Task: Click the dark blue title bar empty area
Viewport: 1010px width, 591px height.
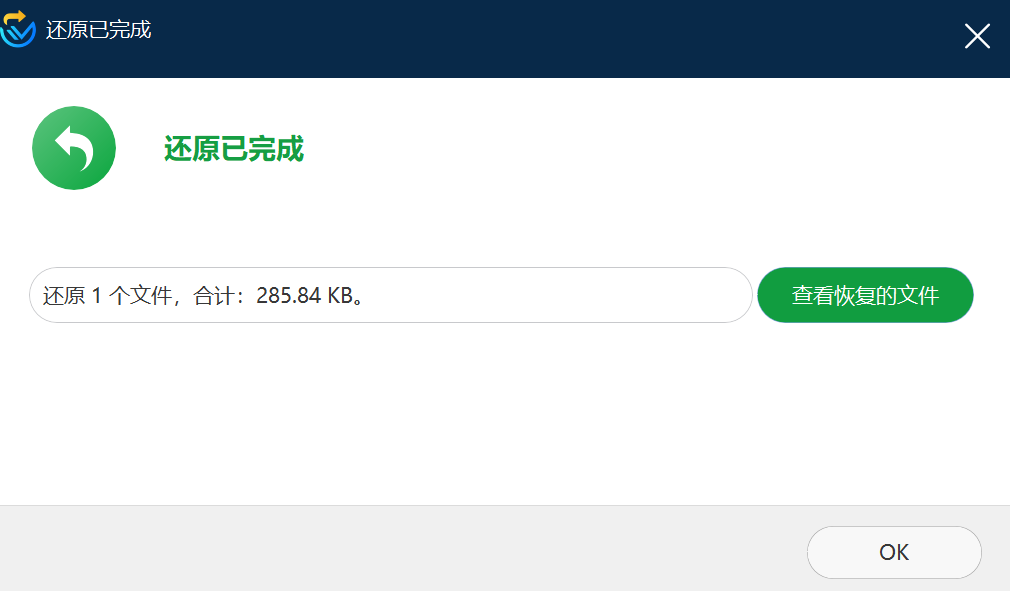Action: tap(554, 39)
